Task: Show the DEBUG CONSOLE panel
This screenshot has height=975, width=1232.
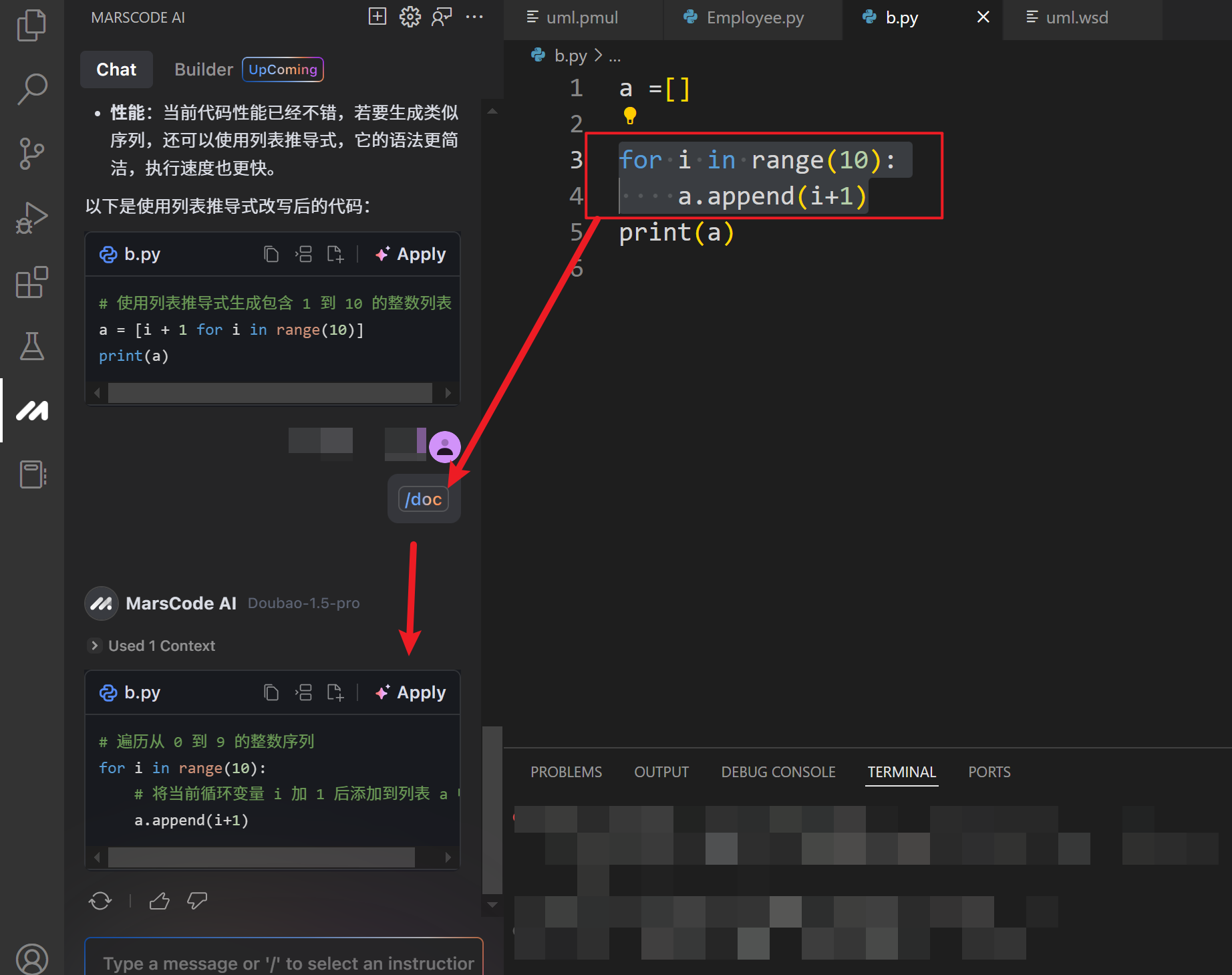Action: (778, 772)
